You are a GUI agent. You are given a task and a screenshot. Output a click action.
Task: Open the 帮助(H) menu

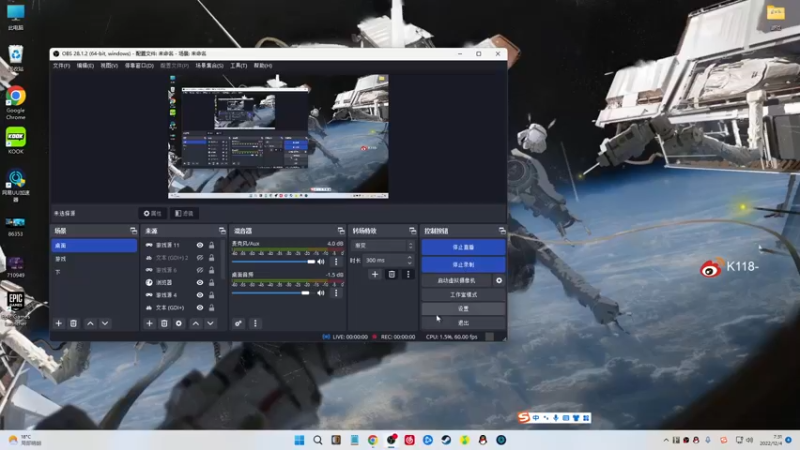click(263, 66)
